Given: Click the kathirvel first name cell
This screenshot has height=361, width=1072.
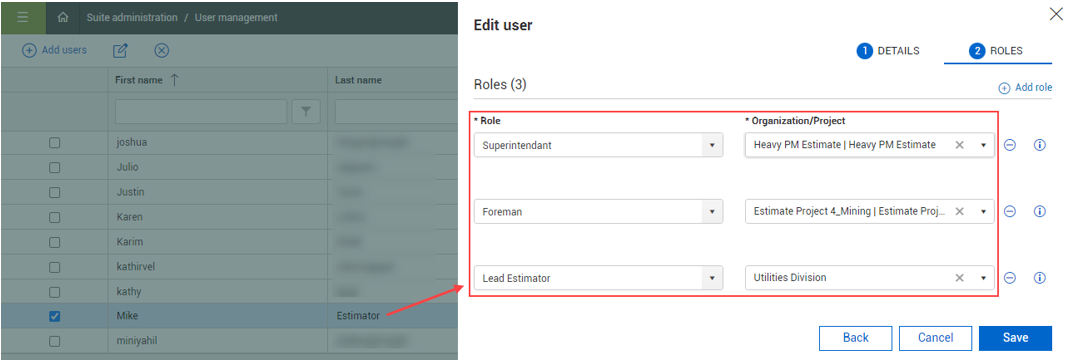Looking at the screenshot, I should (x=217, y=267).
